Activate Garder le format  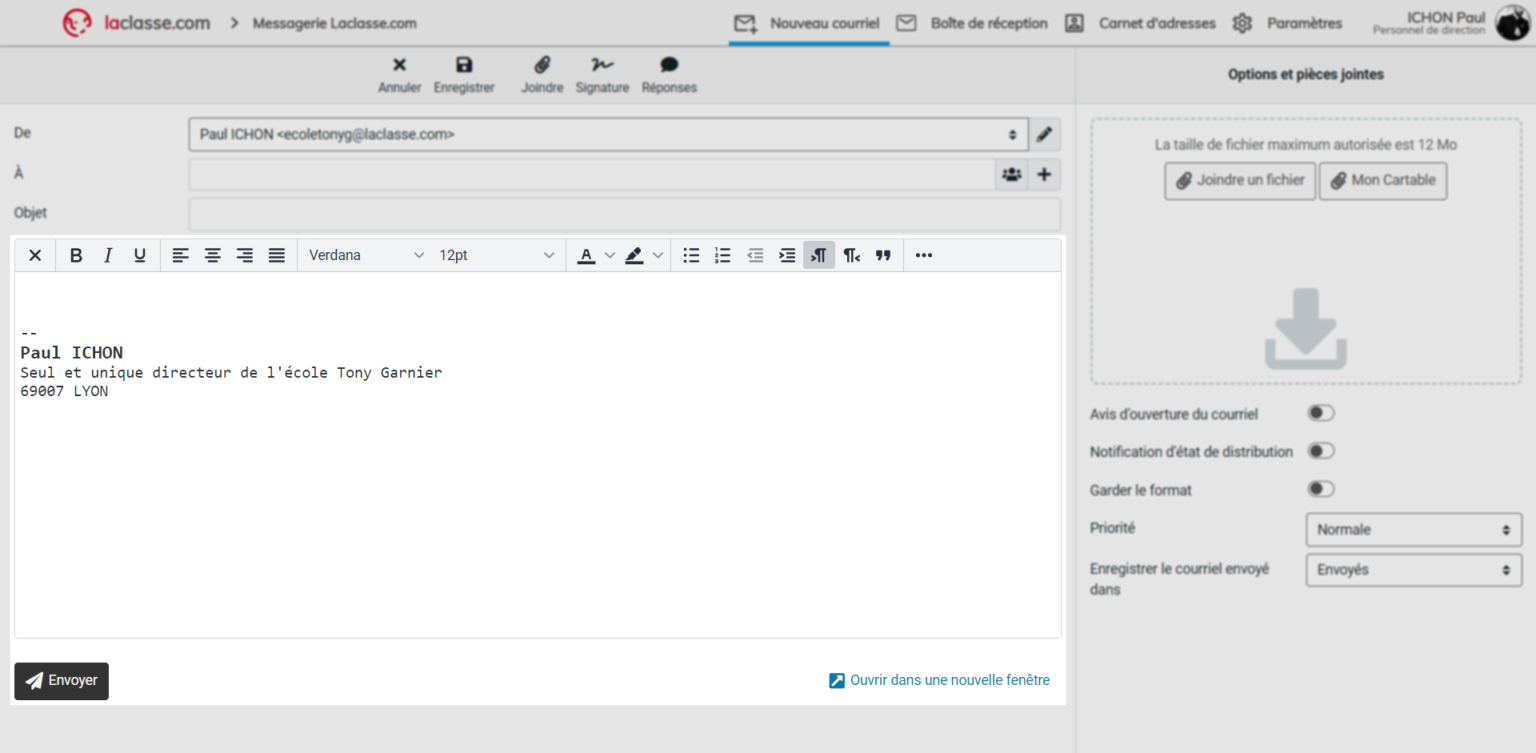tap(1320, 488)
